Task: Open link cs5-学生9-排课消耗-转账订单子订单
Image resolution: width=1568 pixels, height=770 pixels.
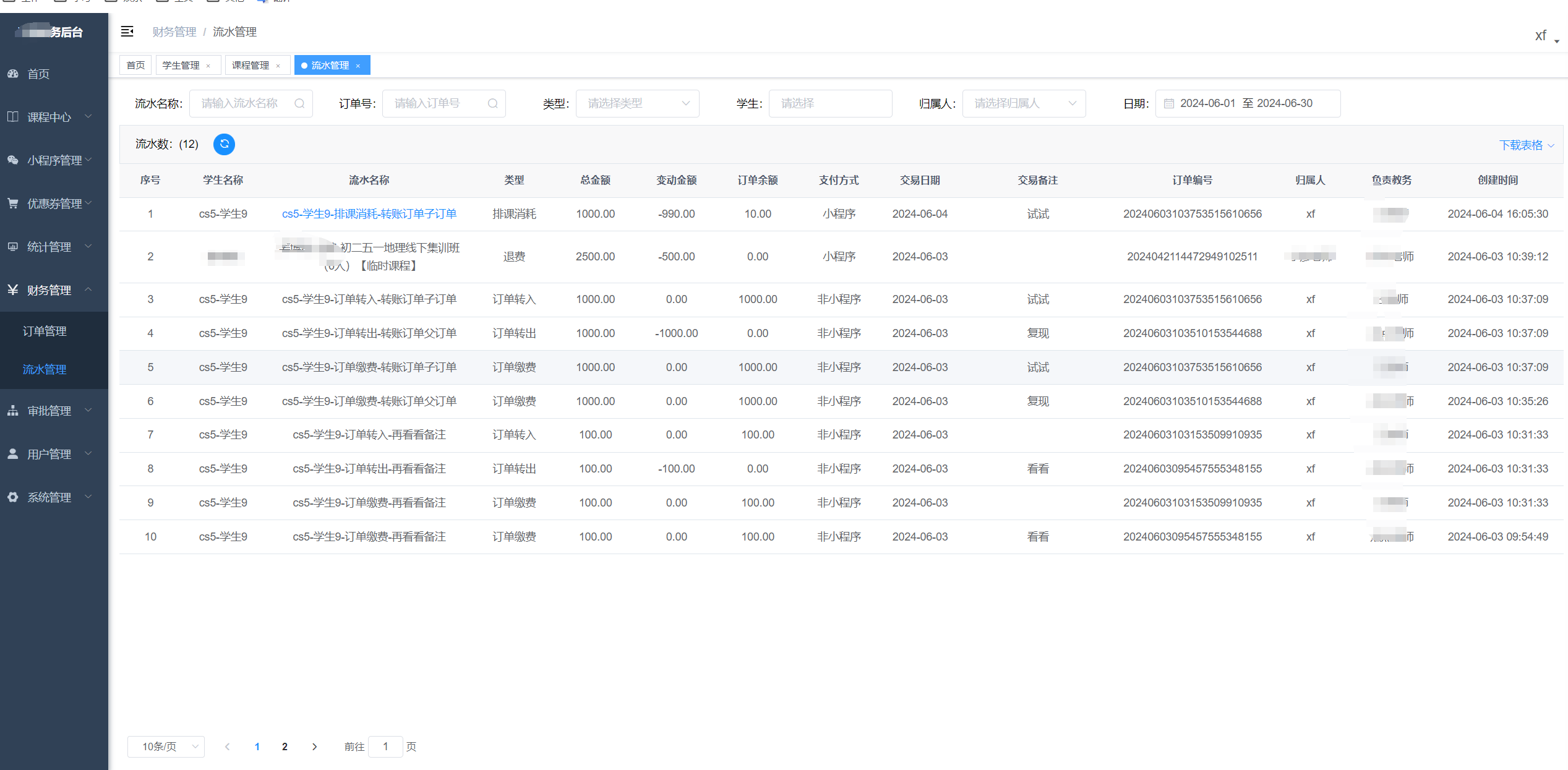Action: click(369, 214)
